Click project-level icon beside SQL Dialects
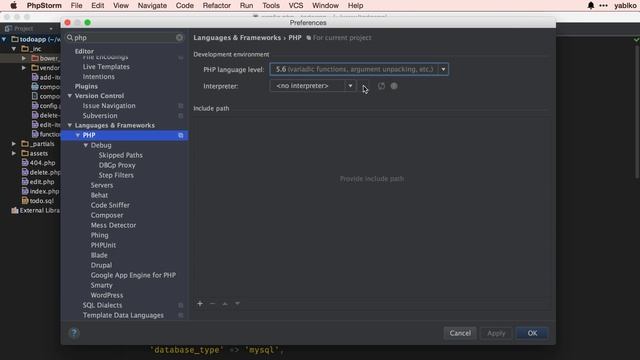 tap(180, 305)
